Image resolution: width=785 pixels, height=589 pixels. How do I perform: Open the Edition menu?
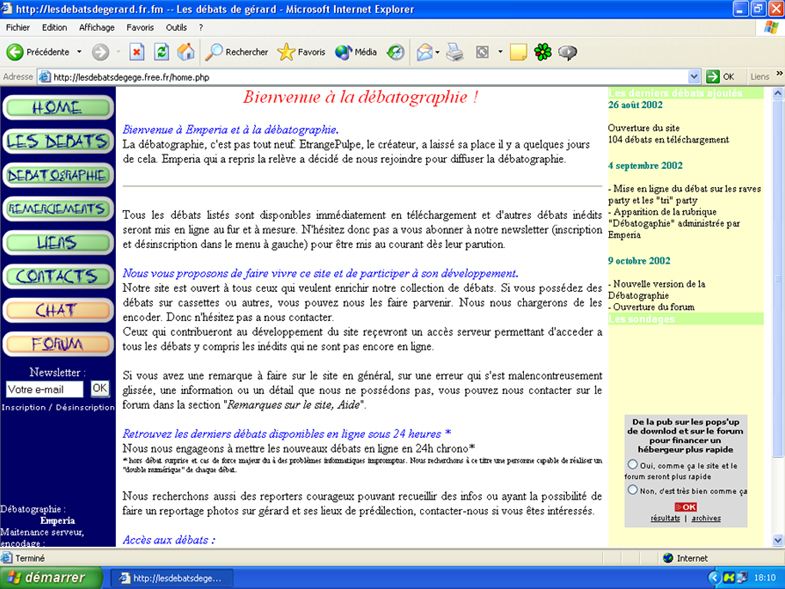54,28
